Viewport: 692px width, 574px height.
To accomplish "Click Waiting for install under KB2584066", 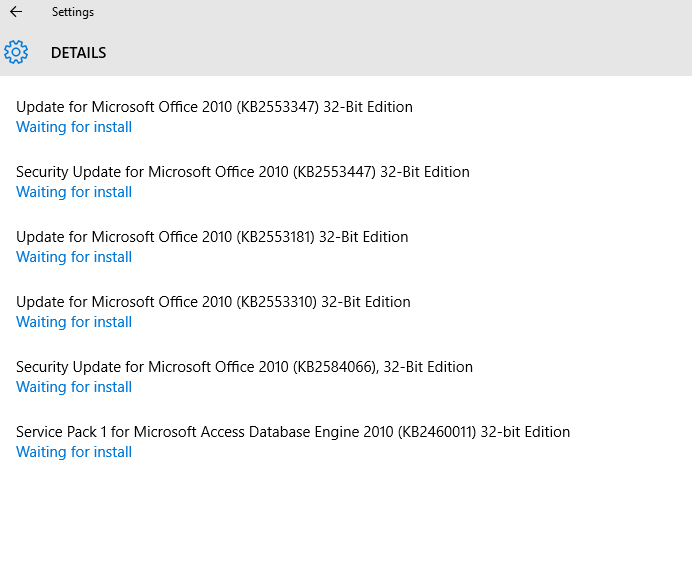I will pyautogui.click(x=74, y=387).
